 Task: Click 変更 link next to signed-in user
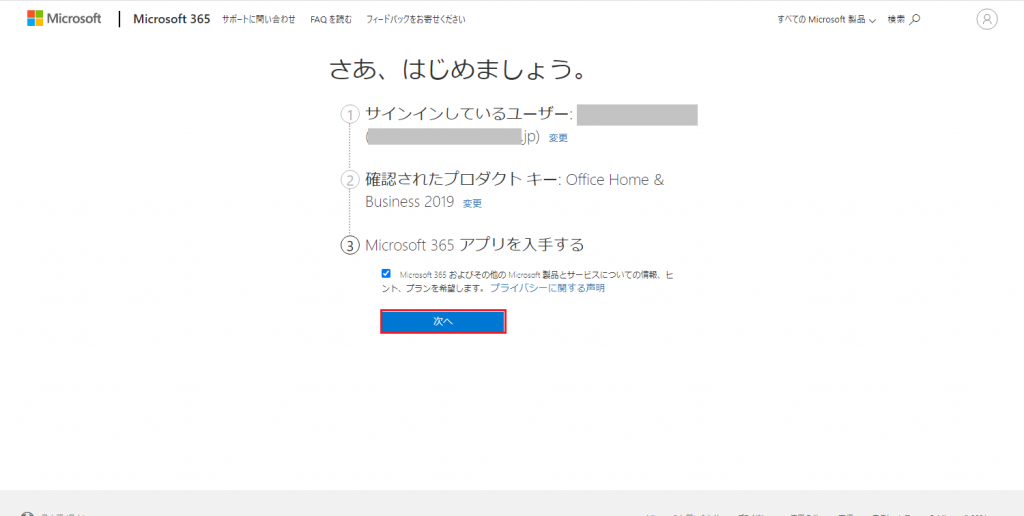click(558, 138)
